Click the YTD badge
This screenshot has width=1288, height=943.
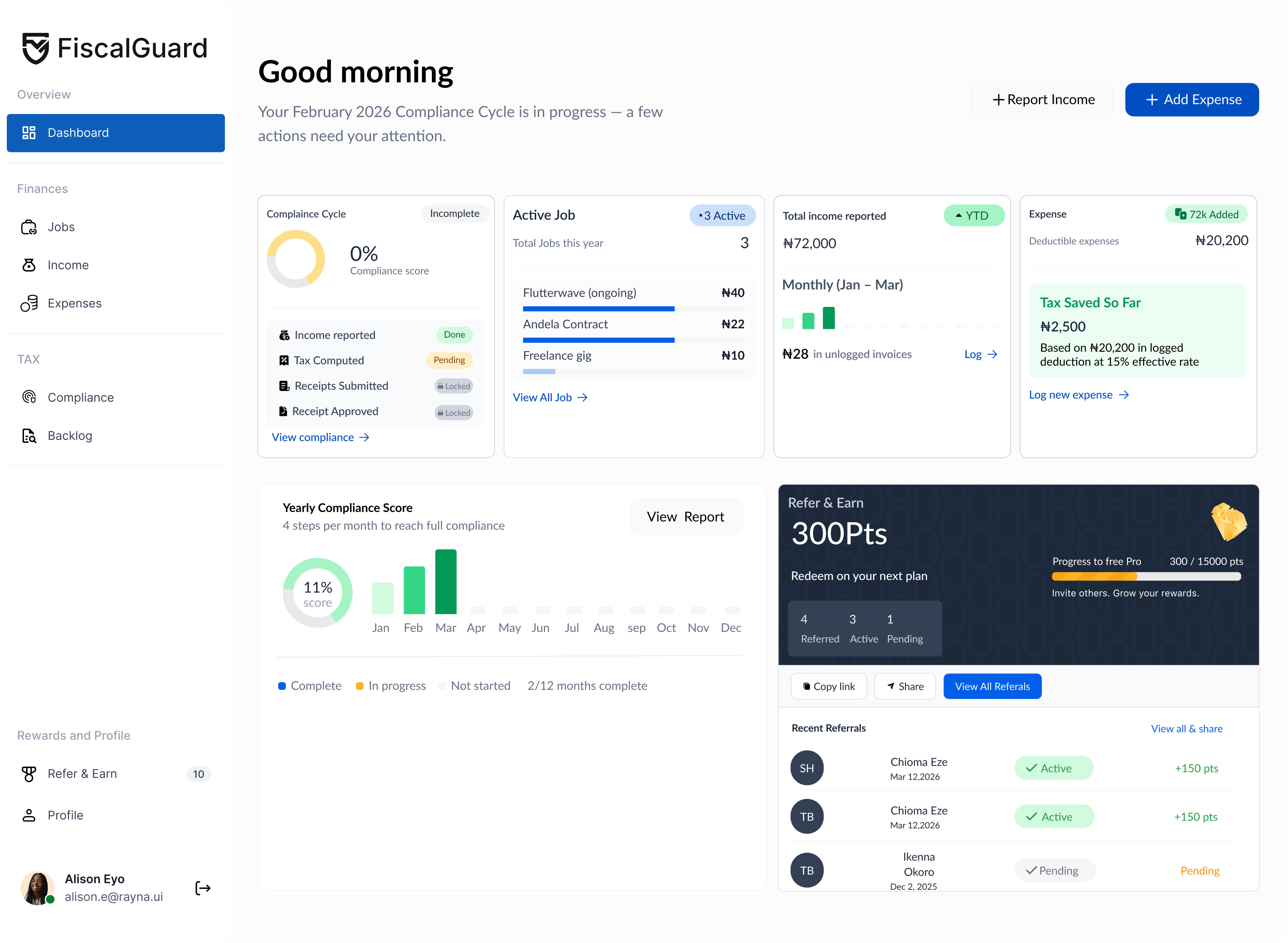973,215
